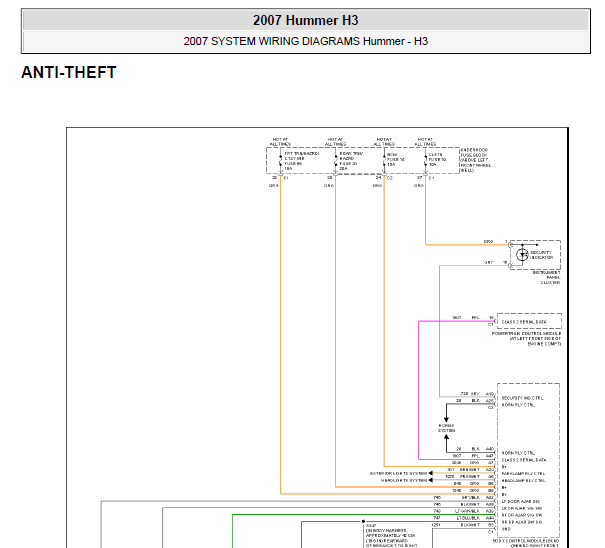Viewport: 605px width, 548px height.
Task: Click the CLSTR fuse symbol in fuse block
Action: (x=425, y=161)
